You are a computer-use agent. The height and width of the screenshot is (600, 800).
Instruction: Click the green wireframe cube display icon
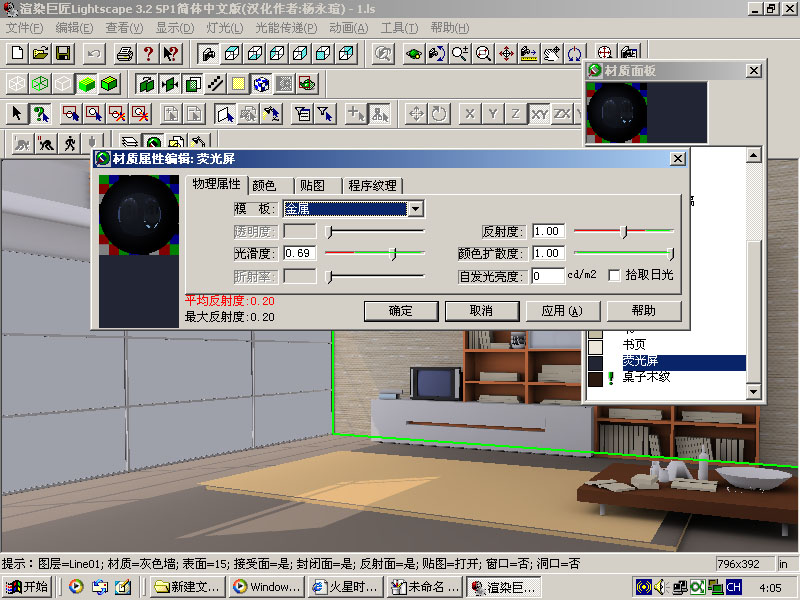coord(40,84)
